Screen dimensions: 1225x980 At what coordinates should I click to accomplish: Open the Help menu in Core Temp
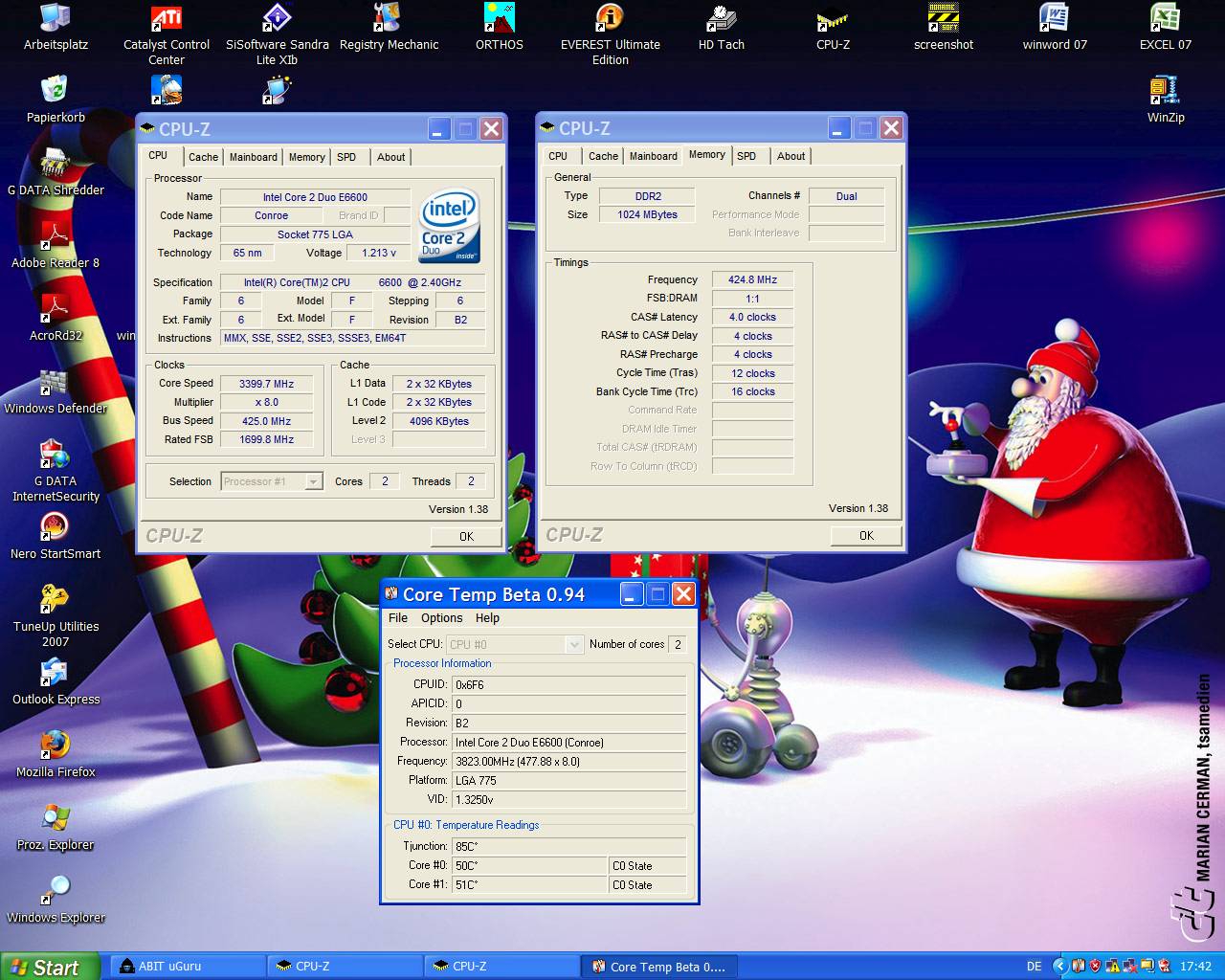487,618
